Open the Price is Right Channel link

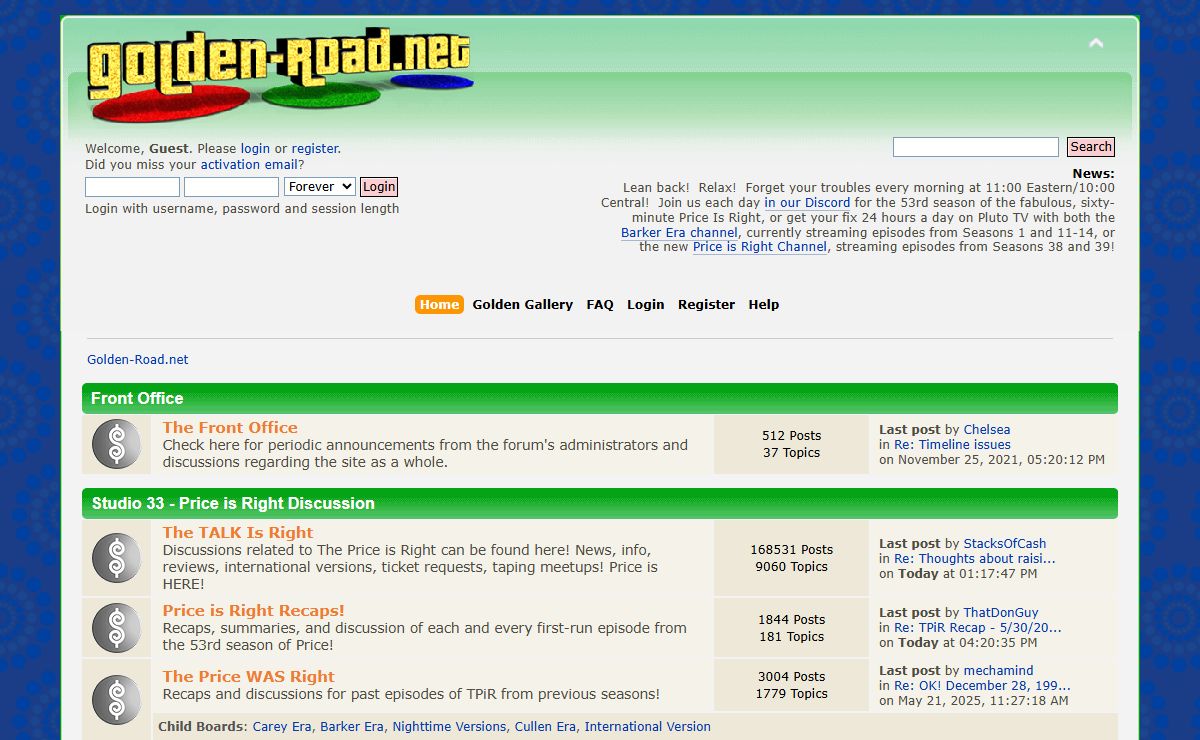(x=760, y=247)
